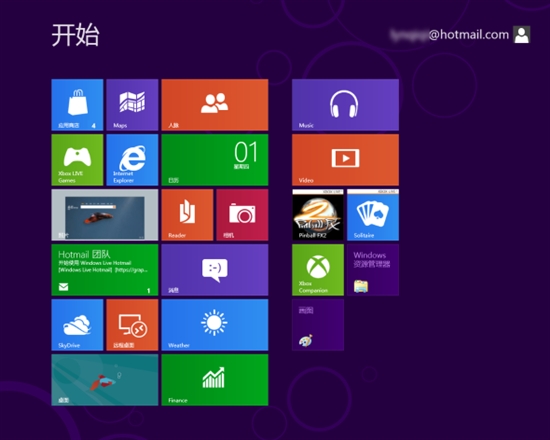Click the @hotmail.com account name
The image size is (550, 440).
pyautogui.click(x=450, y=34)
